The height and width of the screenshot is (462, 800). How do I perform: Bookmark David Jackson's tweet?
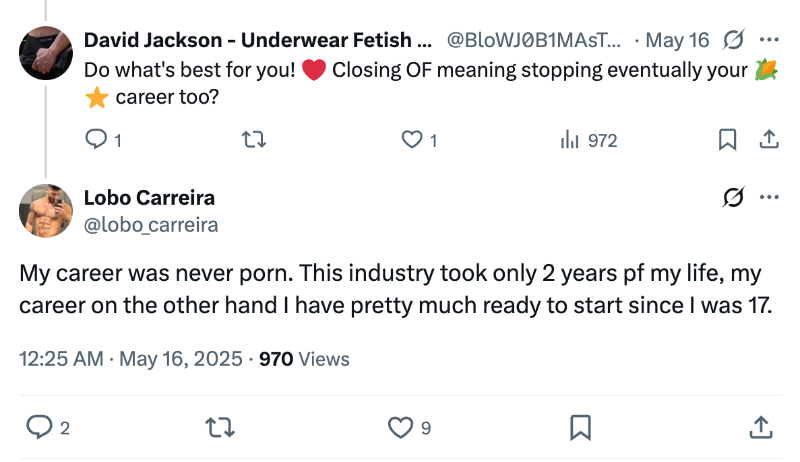[728, 141]
